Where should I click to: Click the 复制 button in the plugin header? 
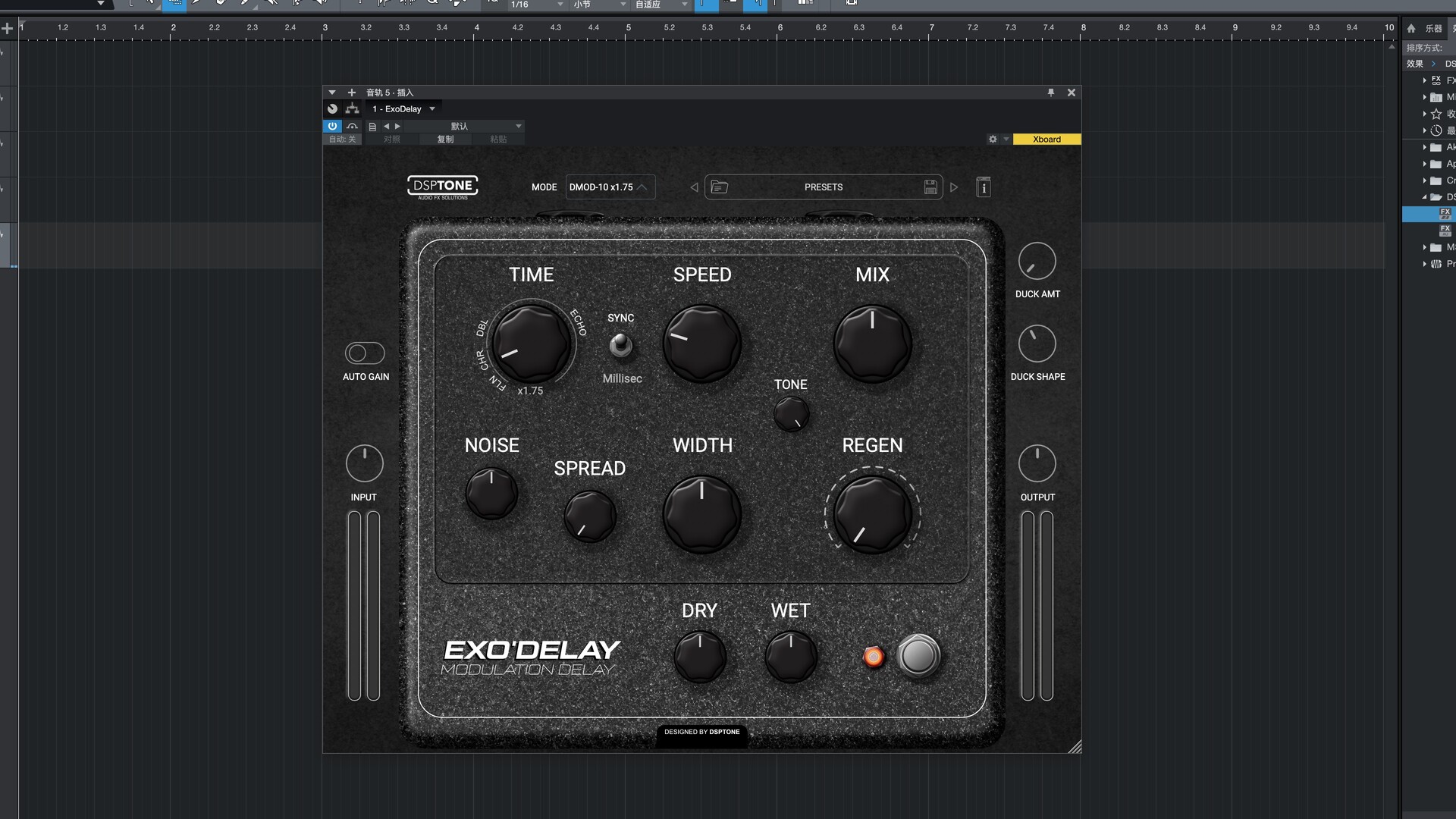point(446,140)
